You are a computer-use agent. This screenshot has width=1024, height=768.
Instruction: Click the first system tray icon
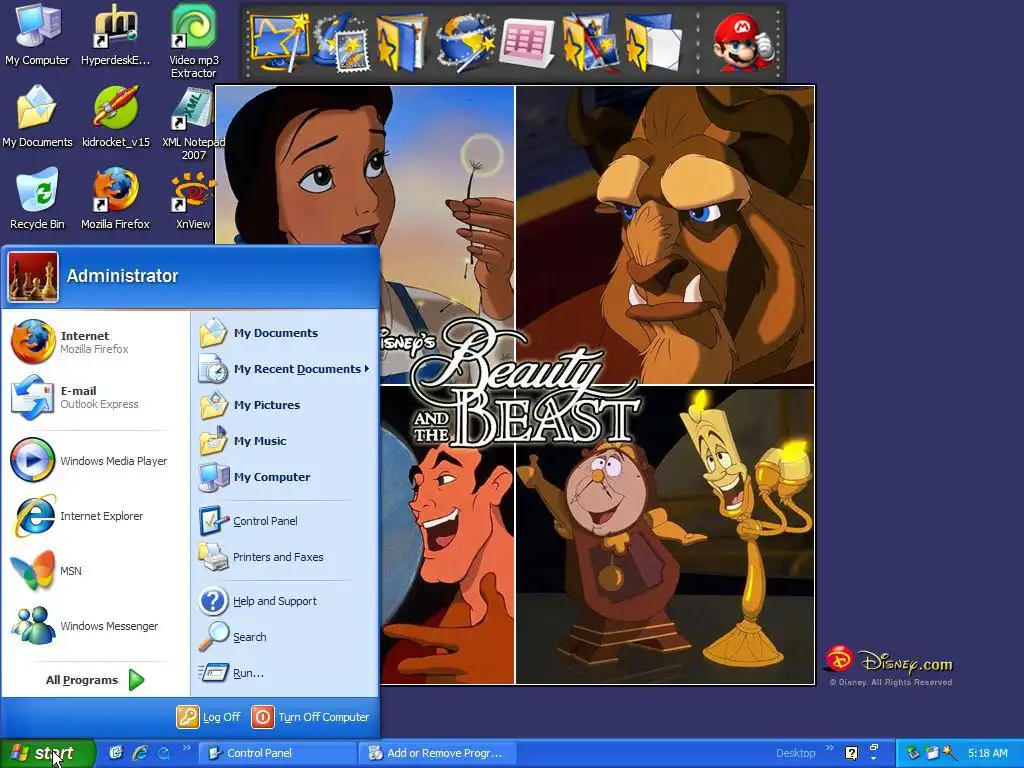click(913, 753)
